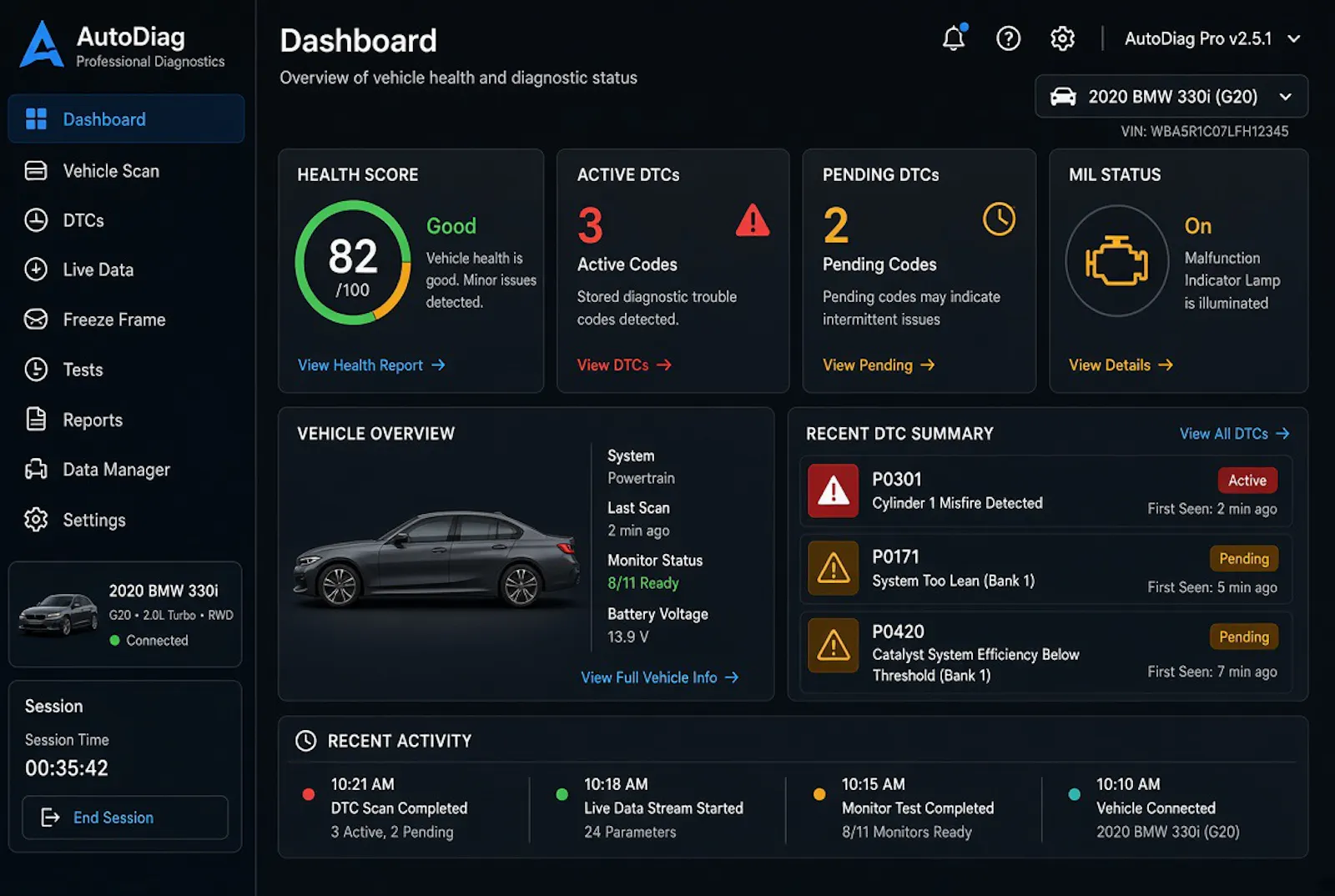
Task: Click the End Session button
Action: (125, 818)
